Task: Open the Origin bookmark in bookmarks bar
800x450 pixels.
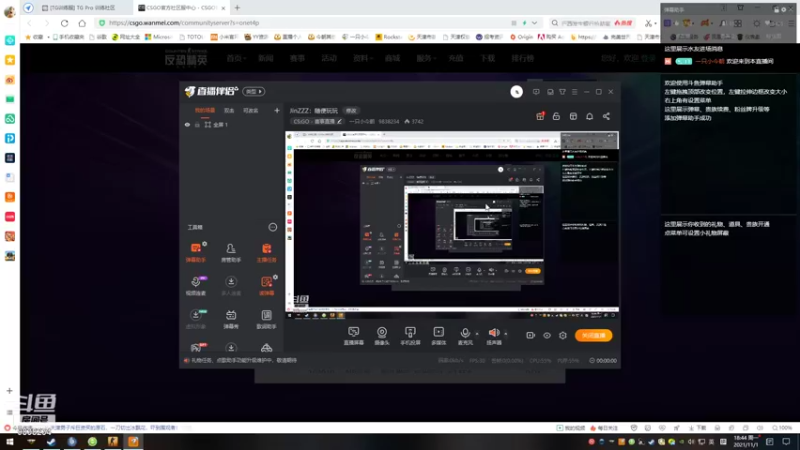Action: click(x=522, y=37)
